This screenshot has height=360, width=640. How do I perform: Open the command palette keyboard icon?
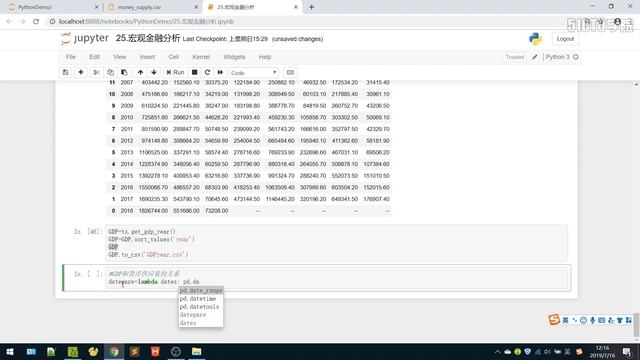(x=290, y=73)
